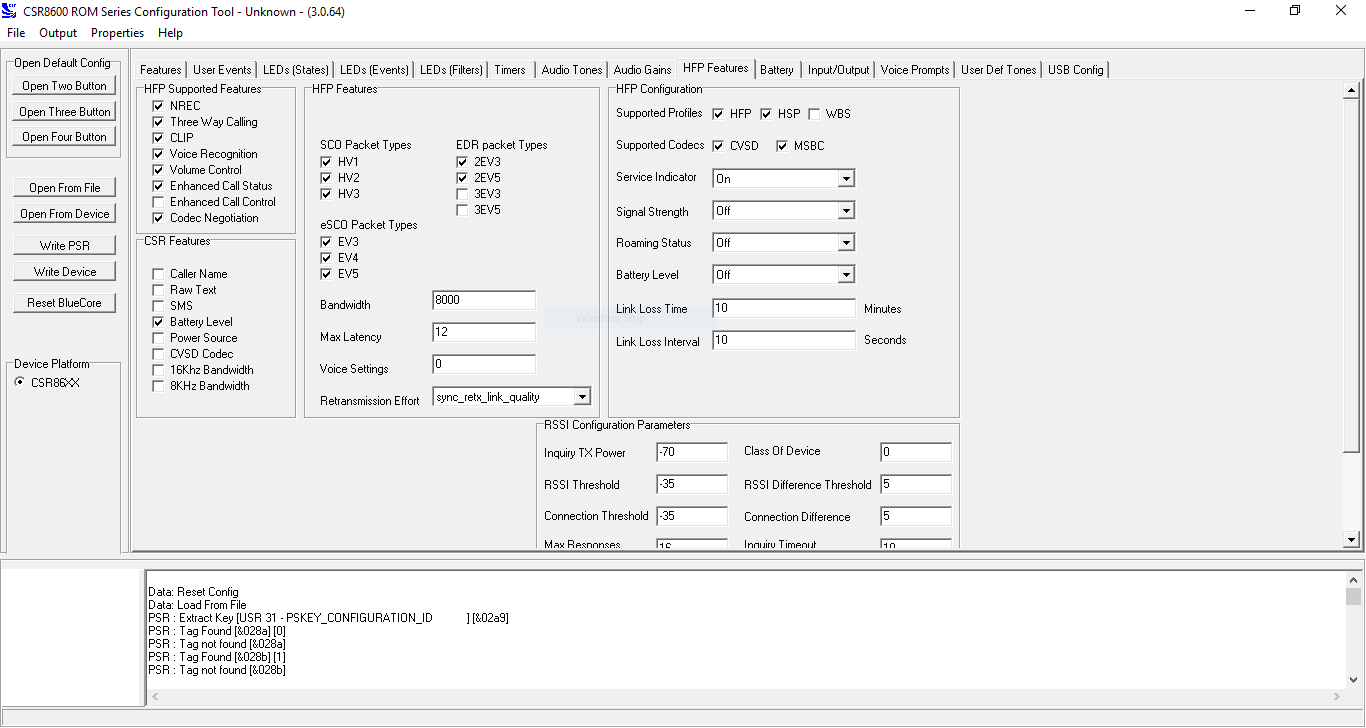Click the Bandwidth input field
Image resolution: width=1366 pixels, height=728 pixels.
tap(484, 300)
